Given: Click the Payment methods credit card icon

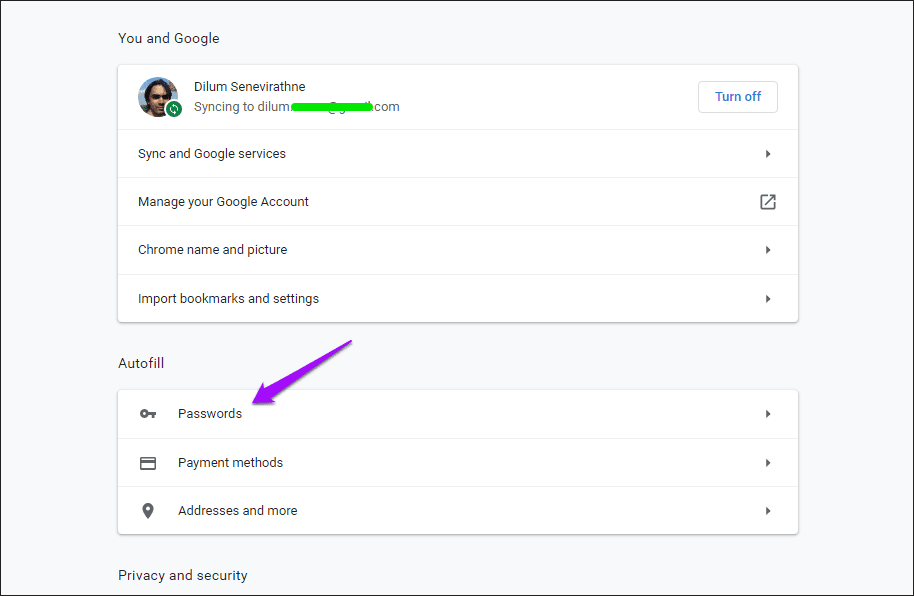Looking at the screenshot, I should [148, 463].
